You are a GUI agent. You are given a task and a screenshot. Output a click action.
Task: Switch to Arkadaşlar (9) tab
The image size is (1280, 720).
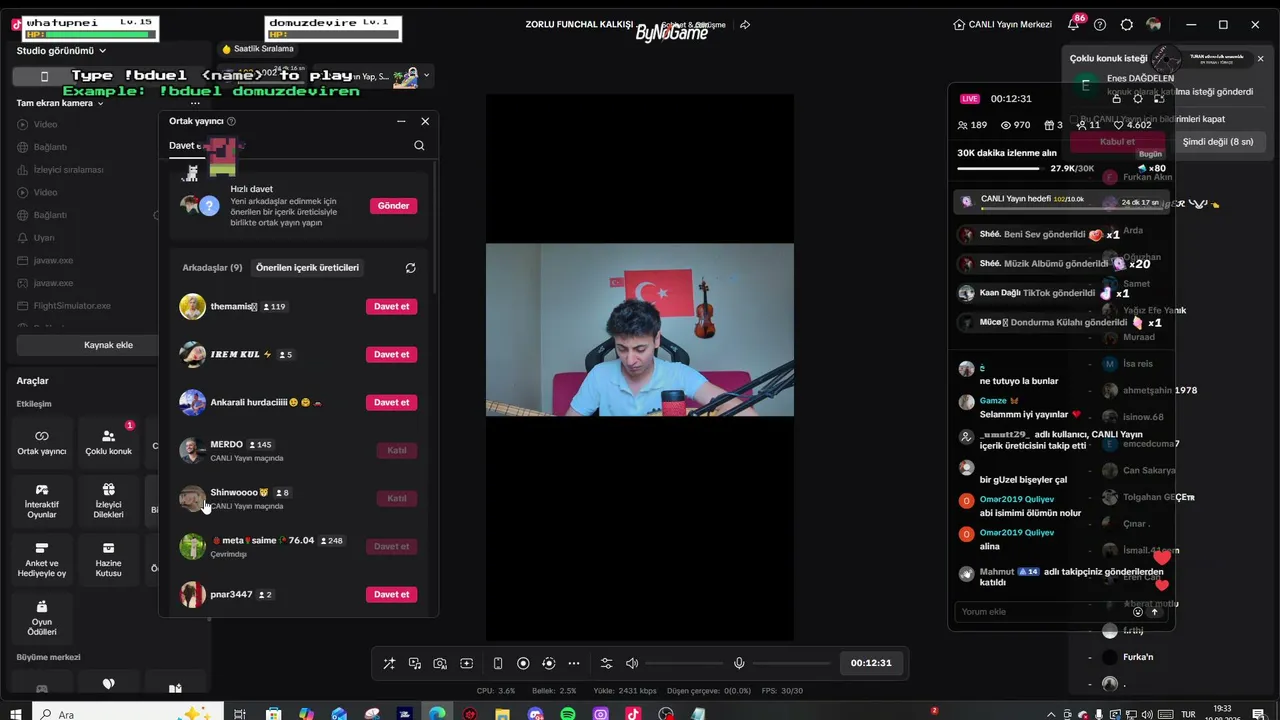point(212,268)
